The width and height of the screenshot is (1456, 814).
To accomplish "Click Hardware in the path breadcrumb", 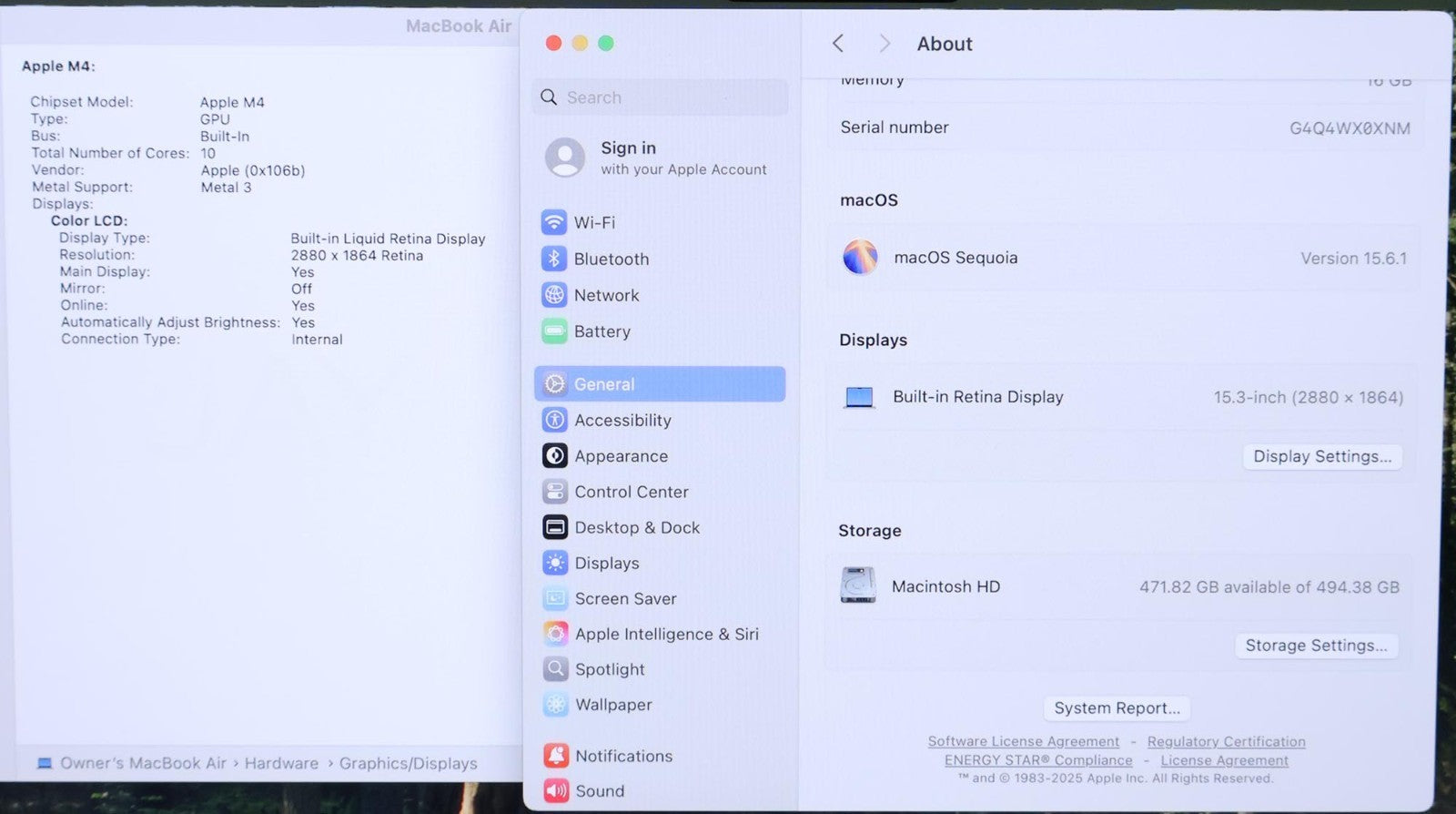I will click(x=281, y=763).
